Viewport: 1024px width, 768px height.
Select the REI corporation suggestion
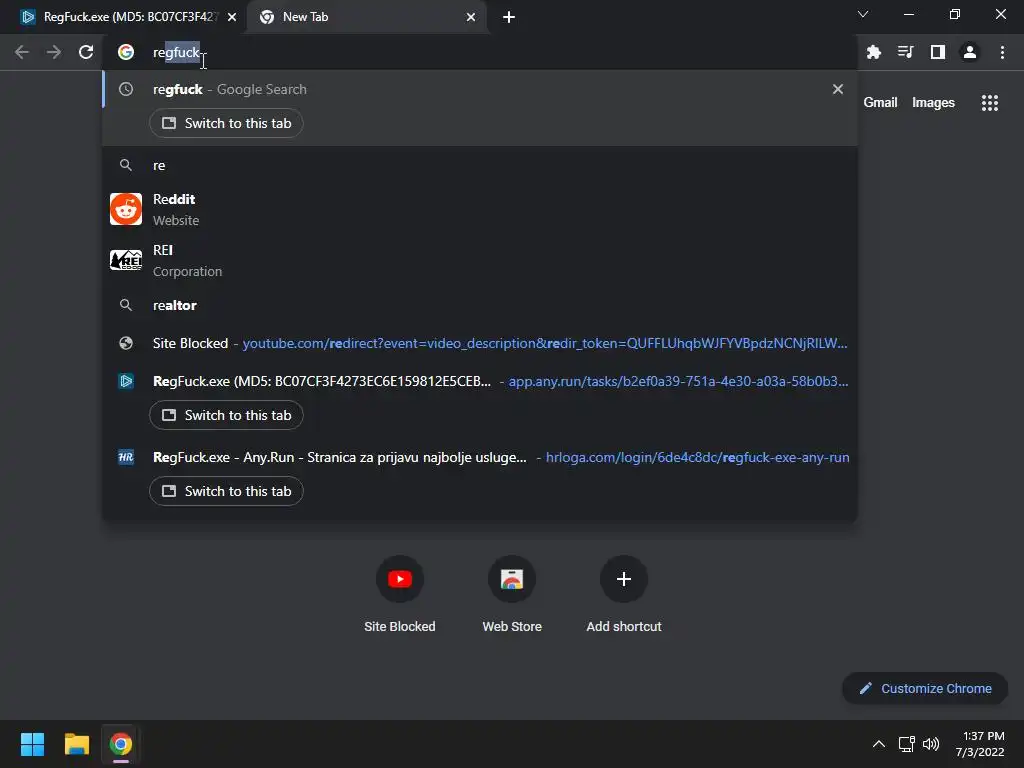tap(479, 260)
